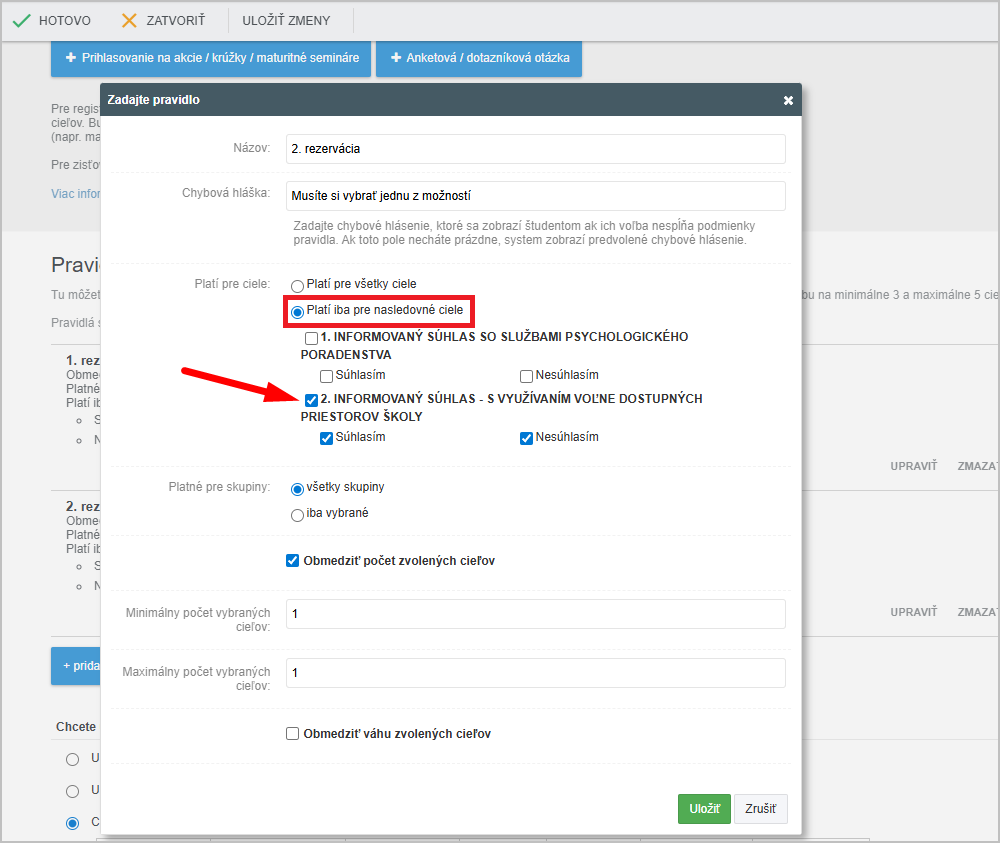Screen dimensions: 1000x843
Task: Tick the unchecked Súhlasím checkbox
Action: [x=327, y=376]
